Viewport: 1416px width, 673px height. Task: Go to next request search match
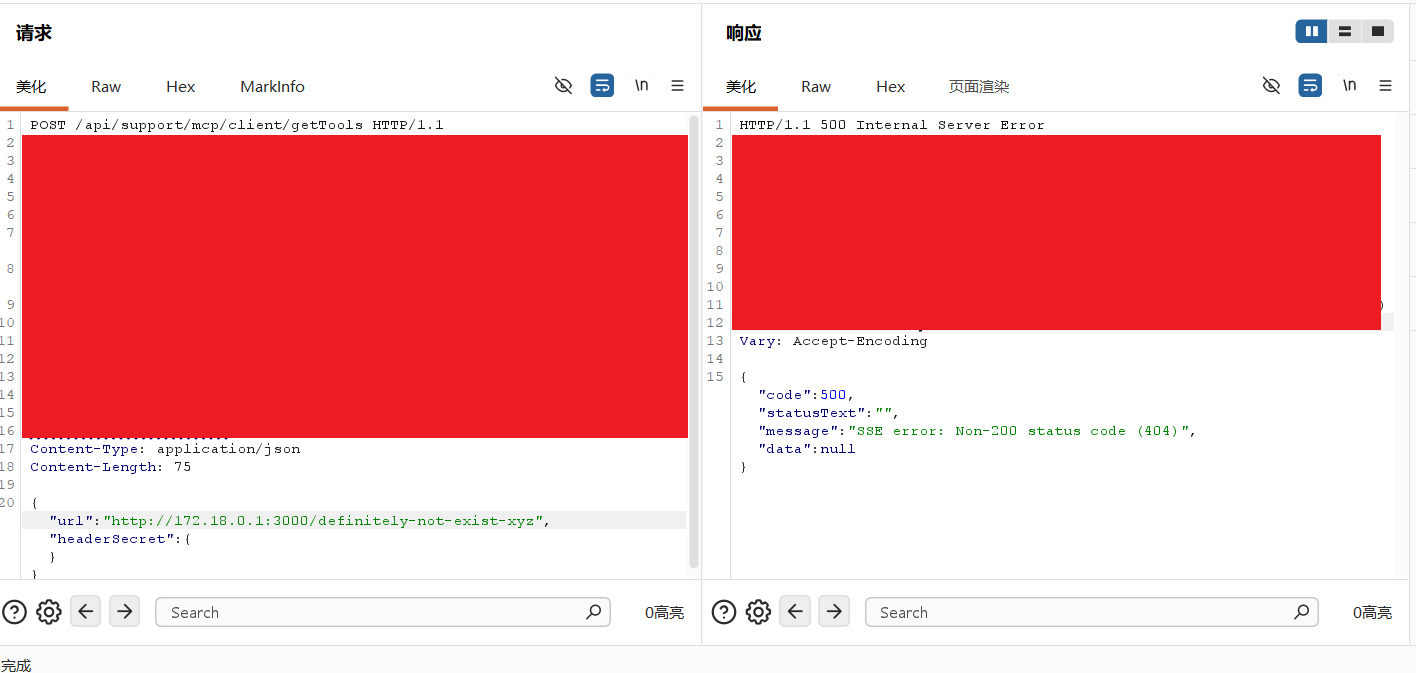124,611
